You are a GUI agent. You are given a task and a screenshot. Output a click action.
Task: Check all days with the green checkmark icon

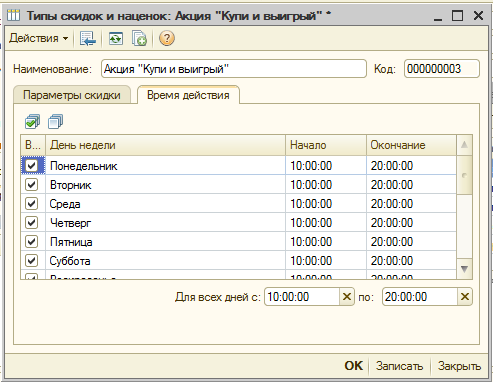(32, 121)
